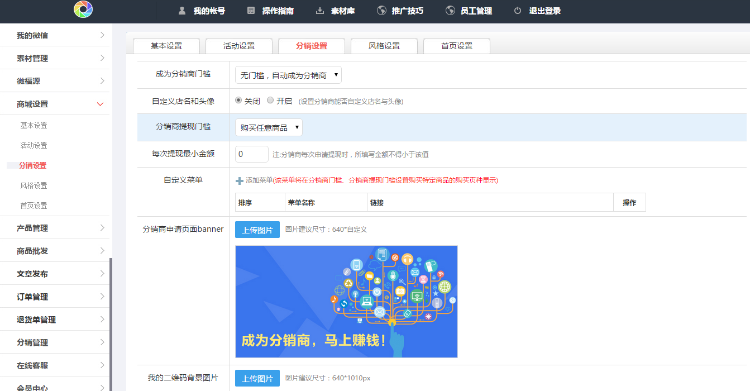The height and width of the screenshot is (391, 750).
Task: Open 操作指南 in the top navigation
Action: [278, 11]
